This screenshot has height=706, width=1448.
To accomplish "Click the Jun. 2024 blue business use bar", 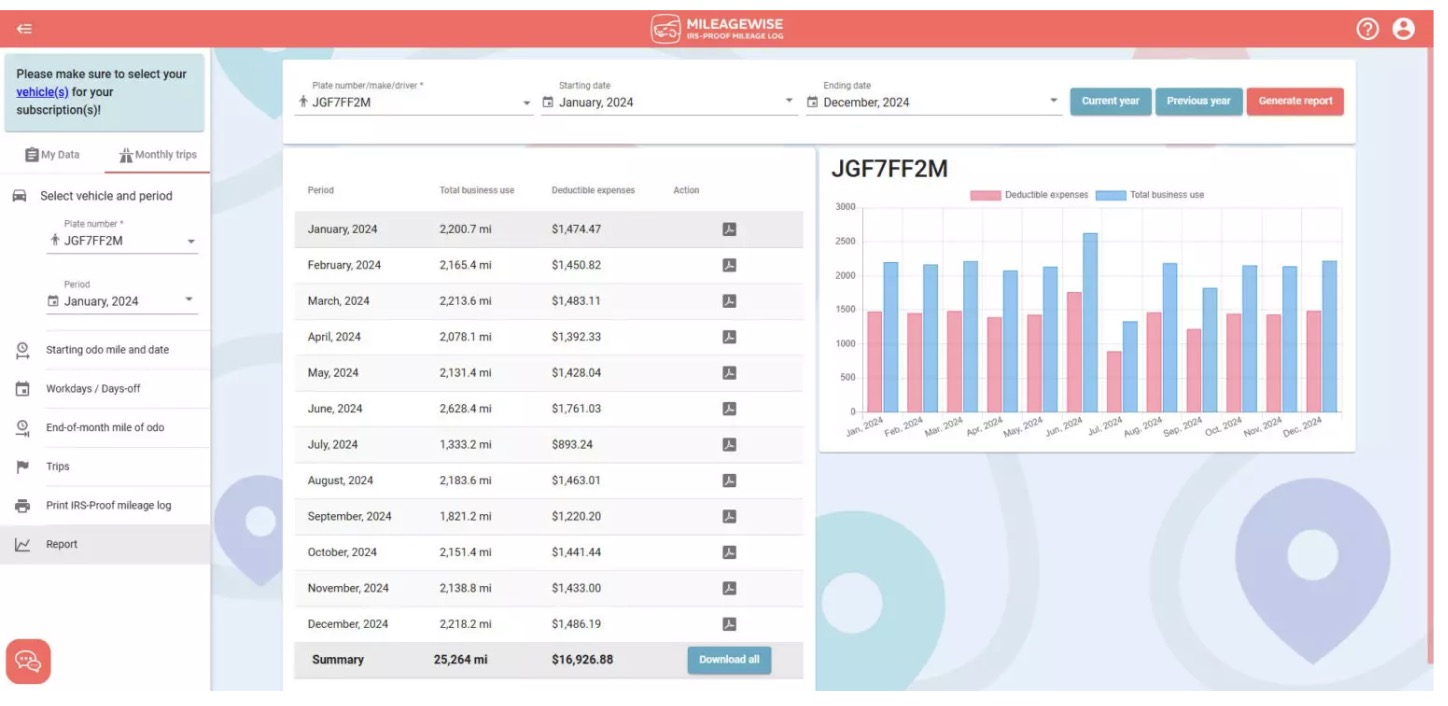I will (x=1090, y=322).
